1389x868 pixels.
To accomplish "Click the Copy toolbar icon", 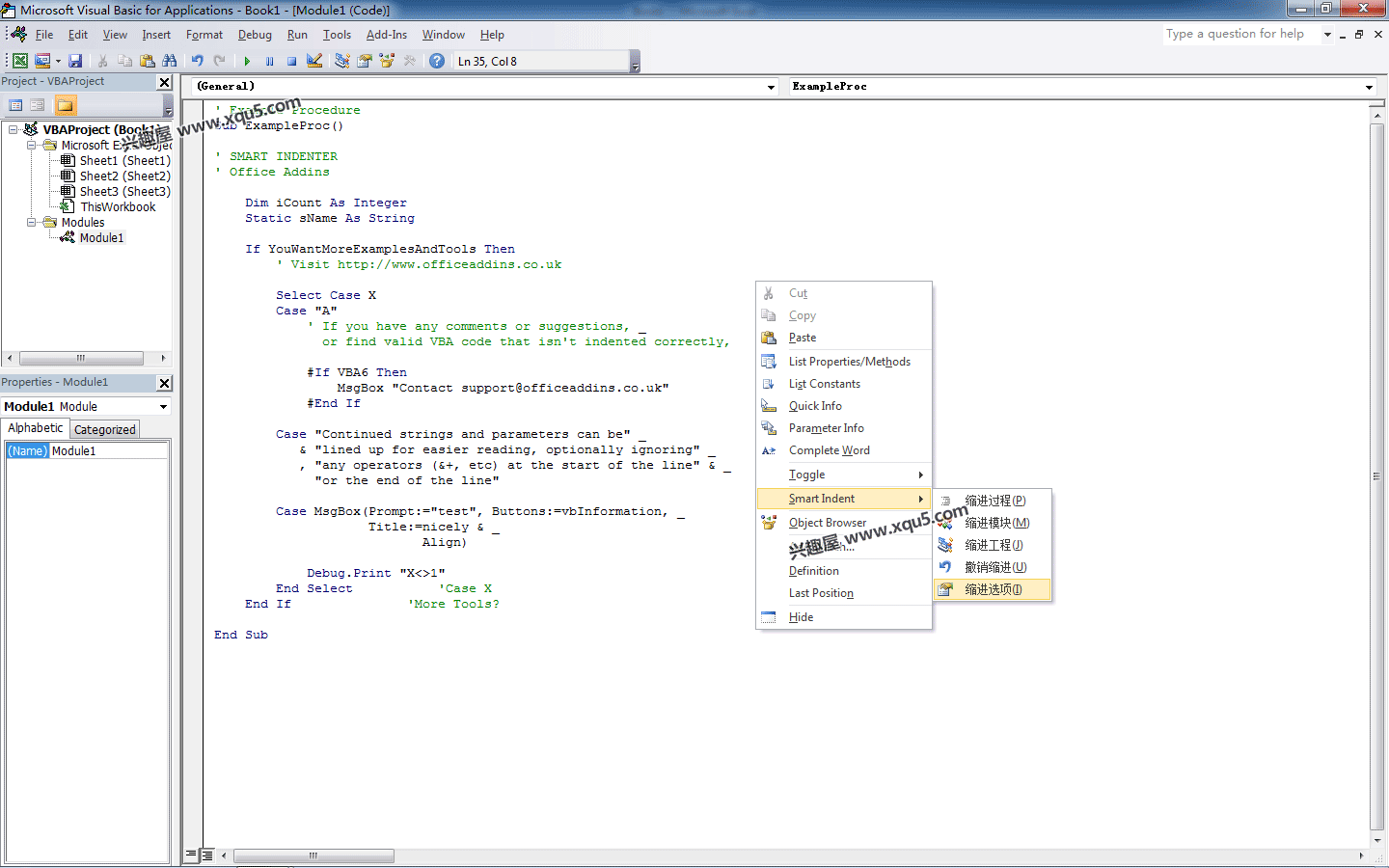I will (x=125, y=61).
